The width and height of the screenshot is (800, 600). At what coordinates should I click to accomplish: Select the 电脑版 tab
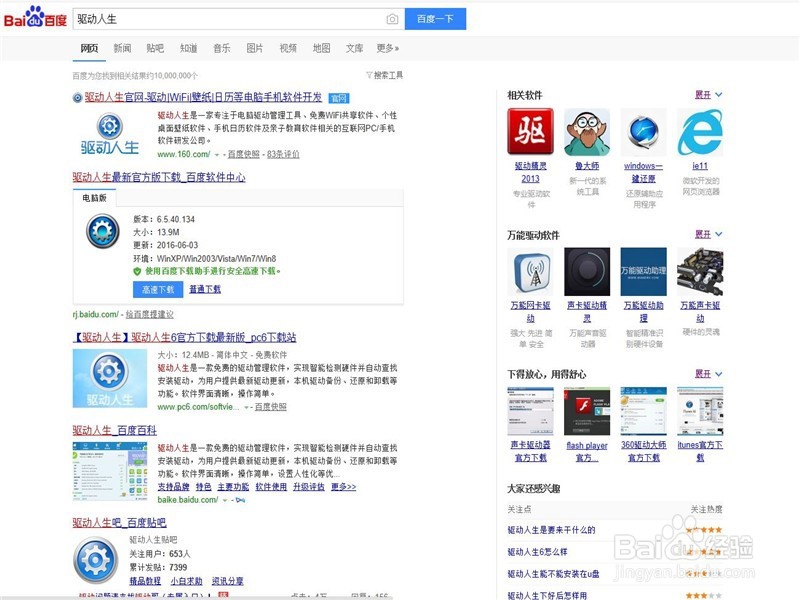pos(94,197)
